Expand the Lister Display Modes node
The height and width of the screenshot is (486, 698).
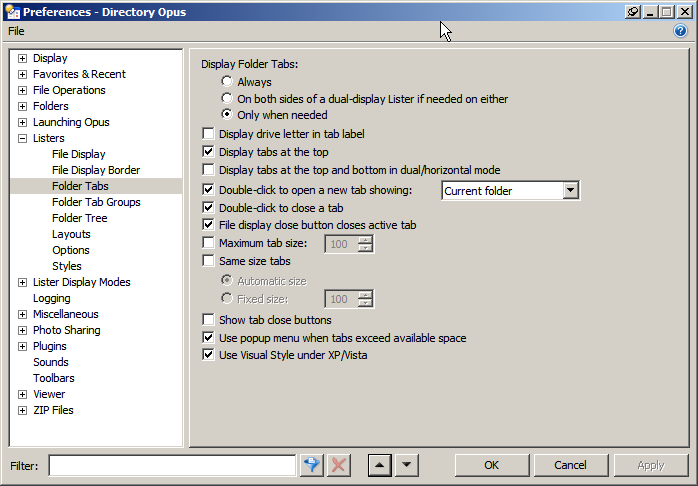click(22, 282)
